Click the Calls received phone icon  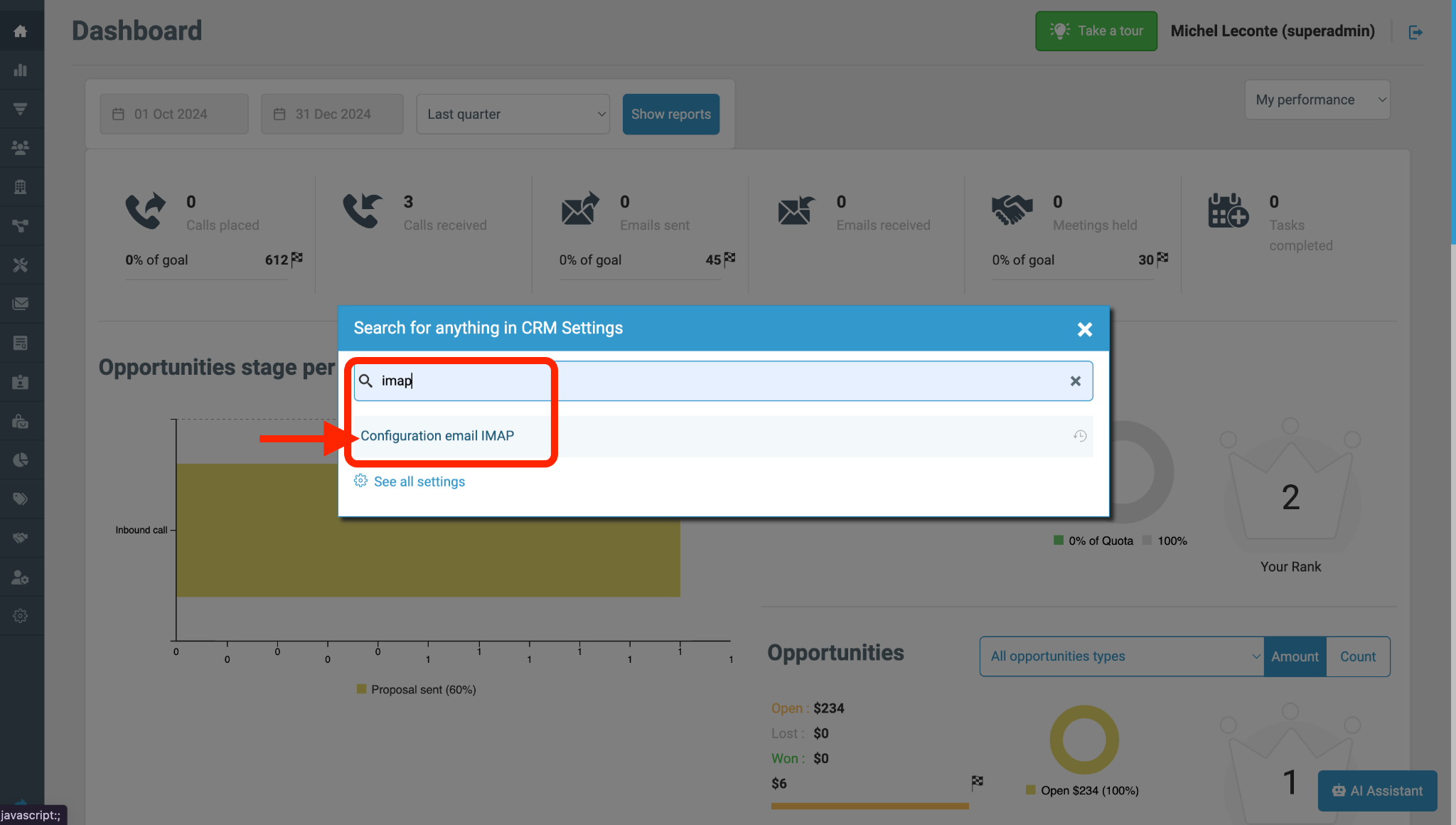pyautogui.click(x=363, y=211)
